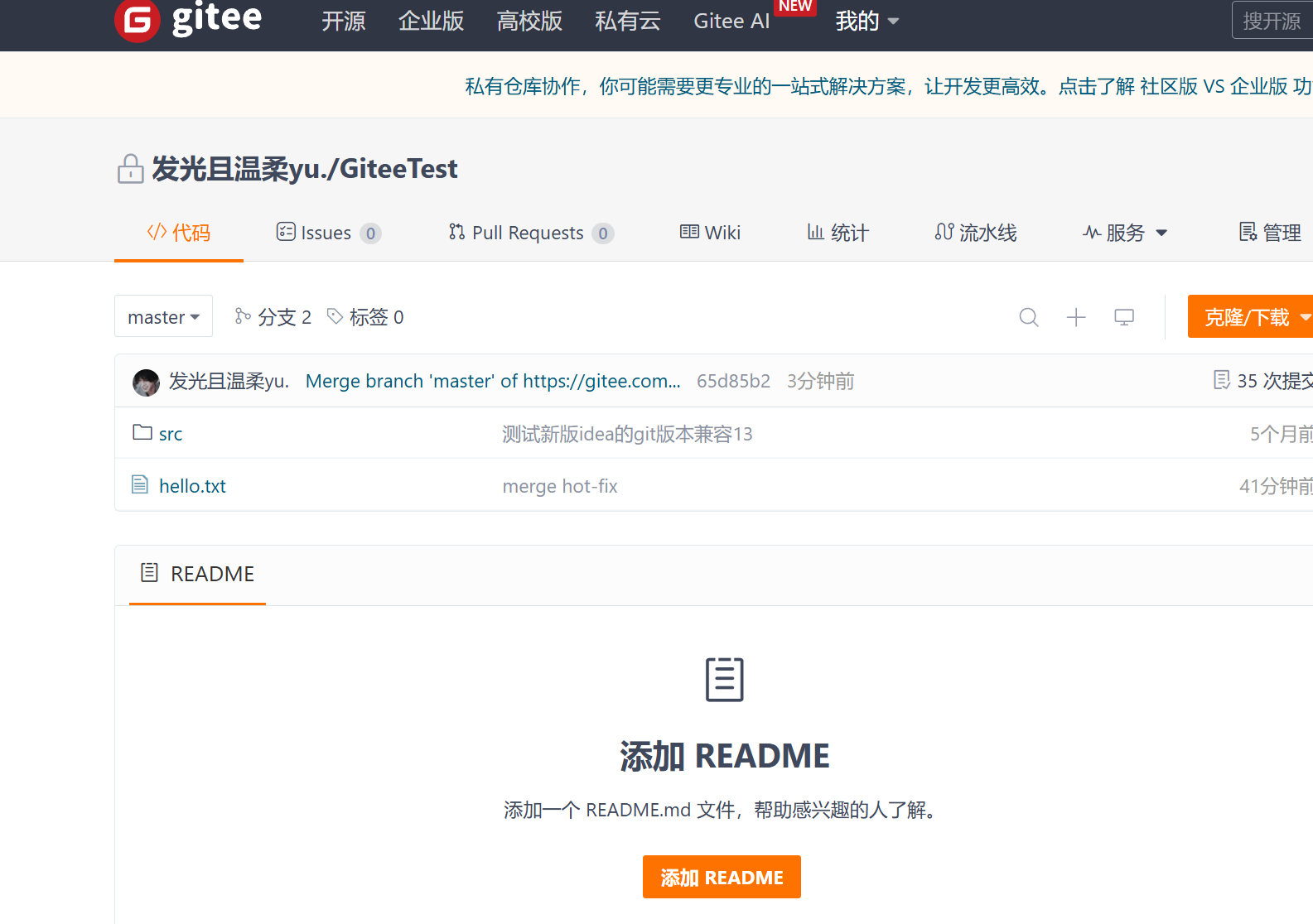Expand the 我的 menu dropdown
The width and height of the screenshot is (1313, 924).
(866, 21)
